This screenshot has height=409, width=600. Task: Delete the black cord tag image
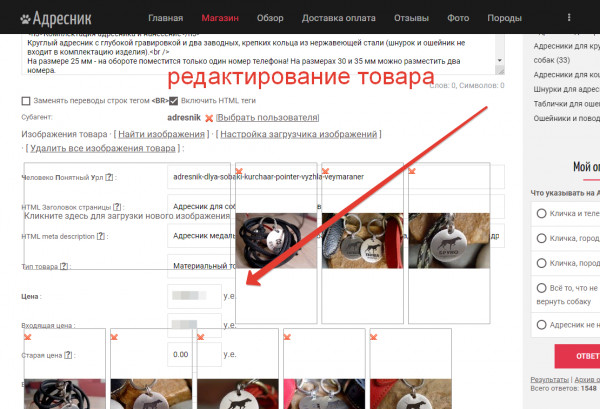pyautogui.click(x=239, y=171)
